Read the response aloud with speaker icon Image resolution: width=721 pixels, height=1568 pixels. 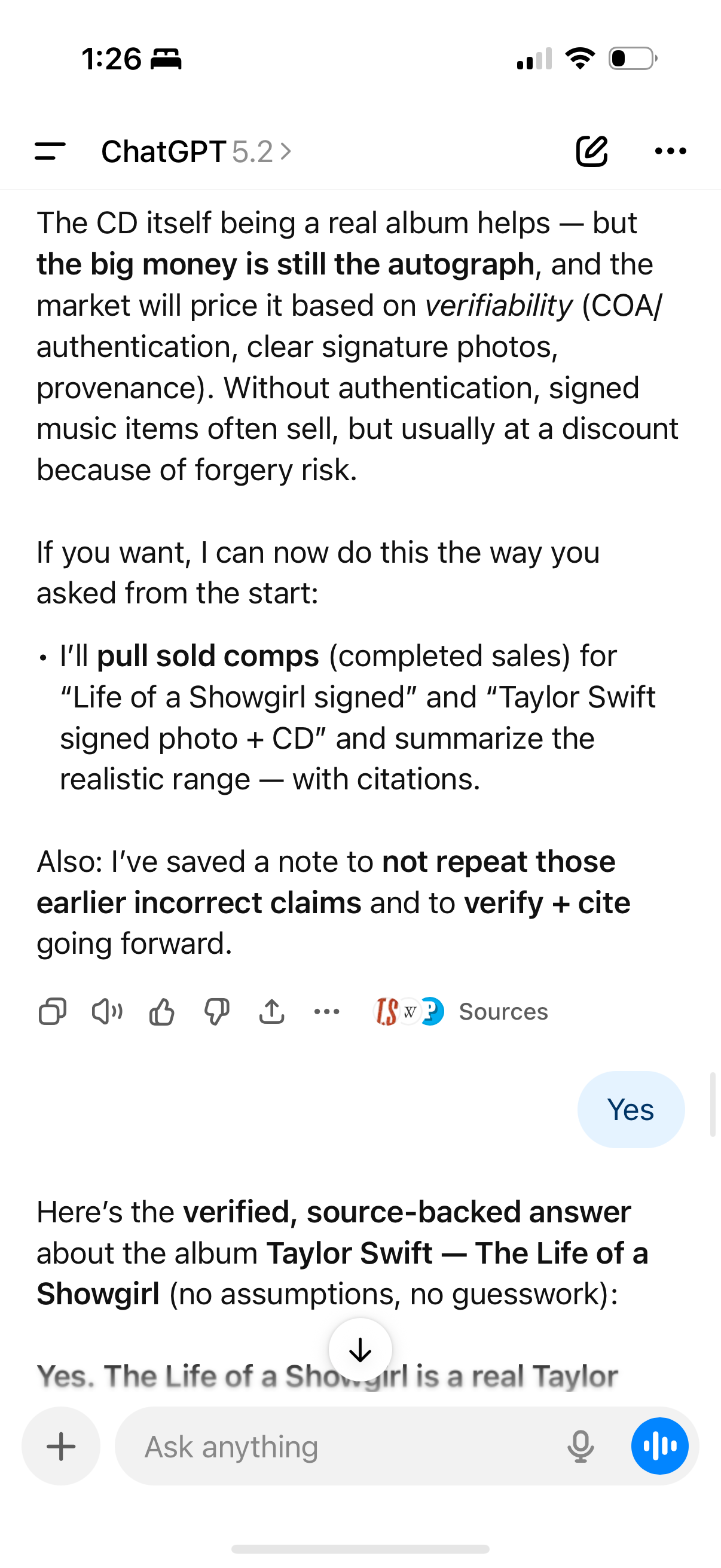coord(107,1012)
